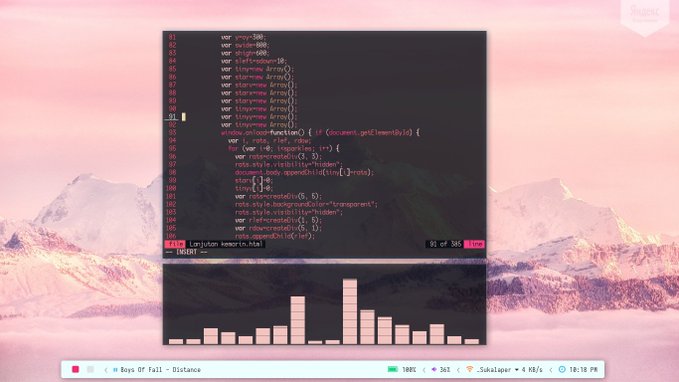Click the tallest bar in the audio visualizer
Viewport: 679px width, 382px height.
(350, 311)
